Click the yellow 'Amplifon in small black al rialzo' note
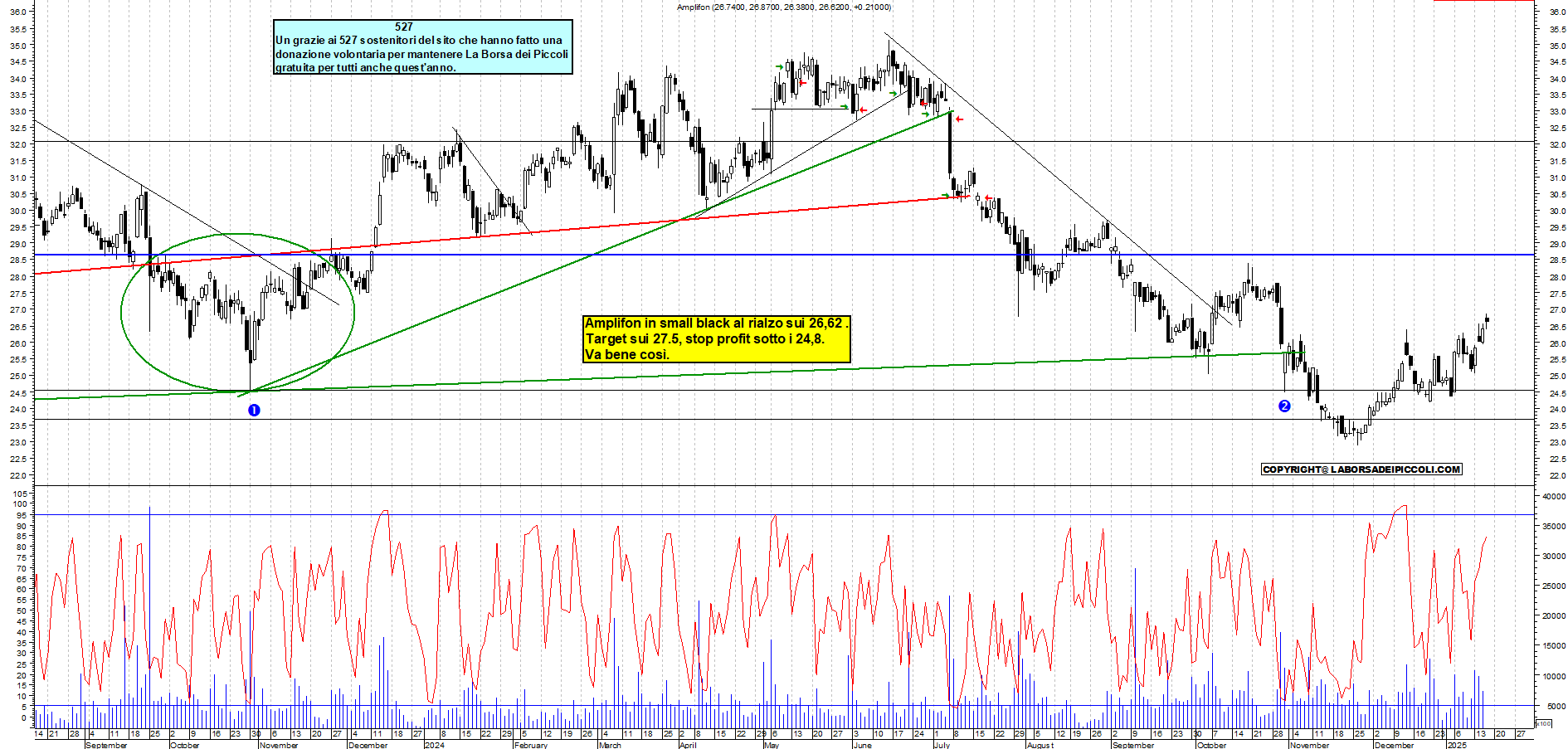The width and height of the screenshot is (1568, 749). (717, 338)
